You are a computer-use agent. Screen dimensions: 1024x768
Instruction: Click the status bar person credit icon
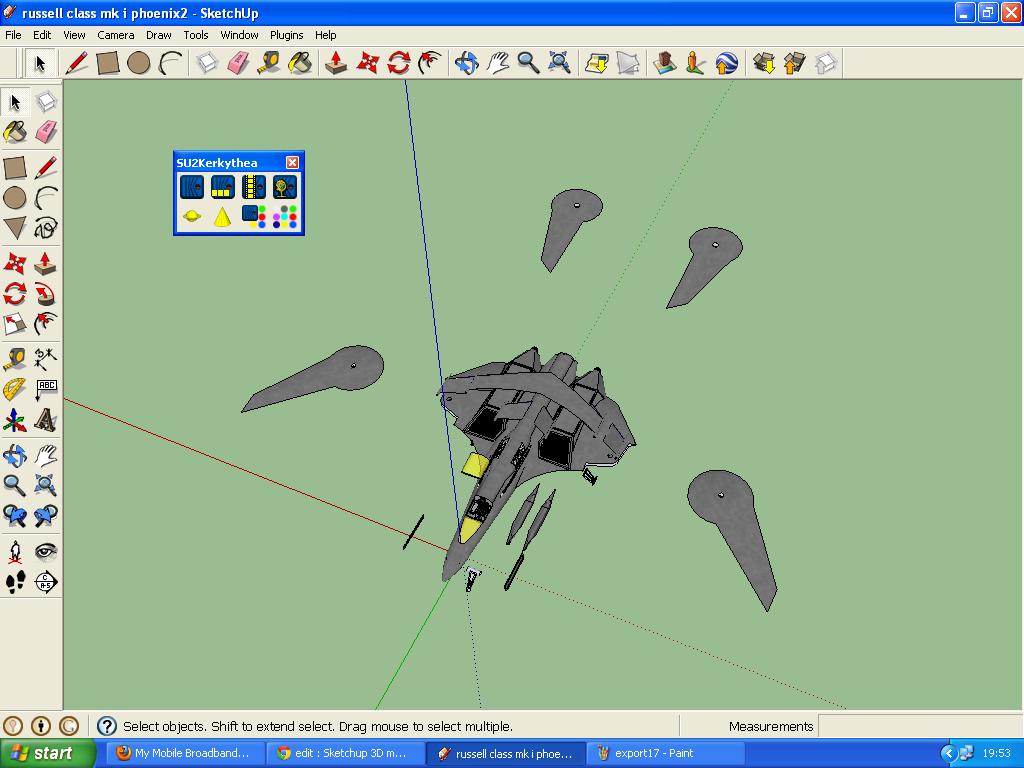(x=40, y=726)
